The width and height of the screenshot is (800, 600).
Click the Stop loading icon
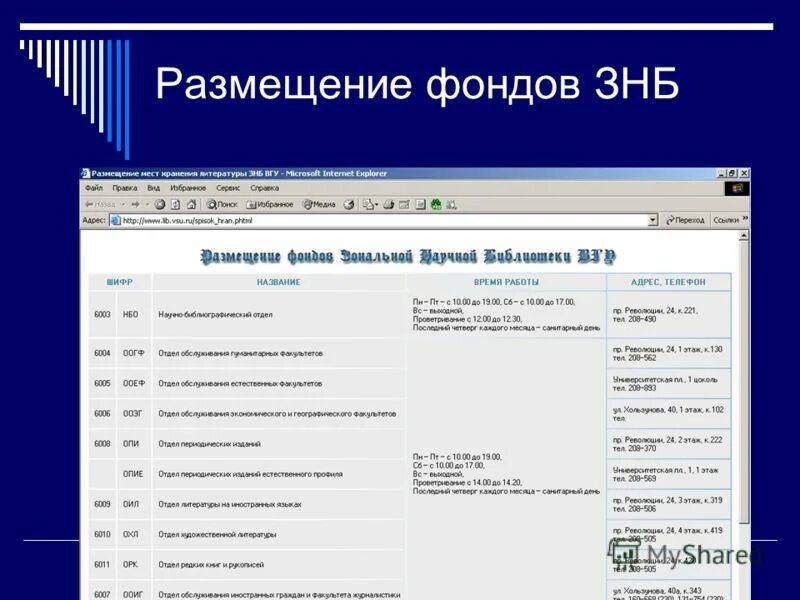coord(160,205)
